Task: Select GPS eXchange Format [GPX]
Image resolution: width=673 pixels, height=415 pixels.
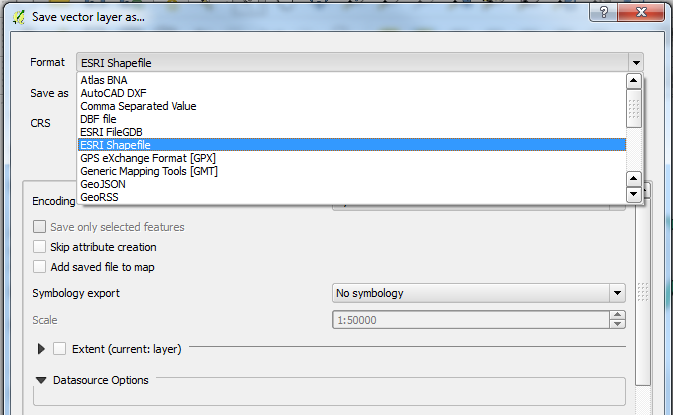Action: (148, 158)
